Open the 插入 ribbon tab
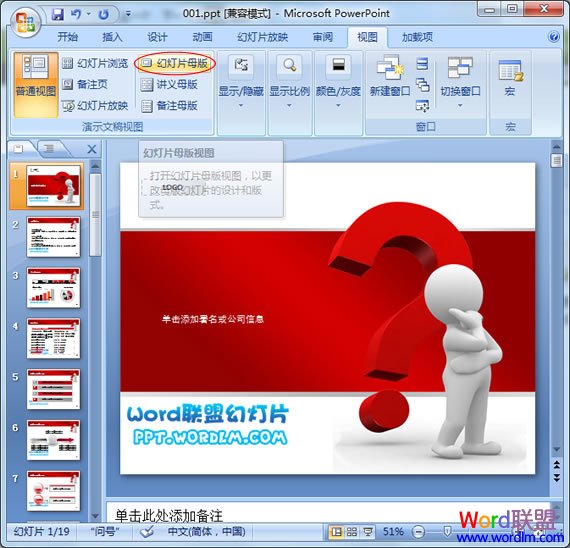Viewport: 570px width, 548px height. [112, 37]
